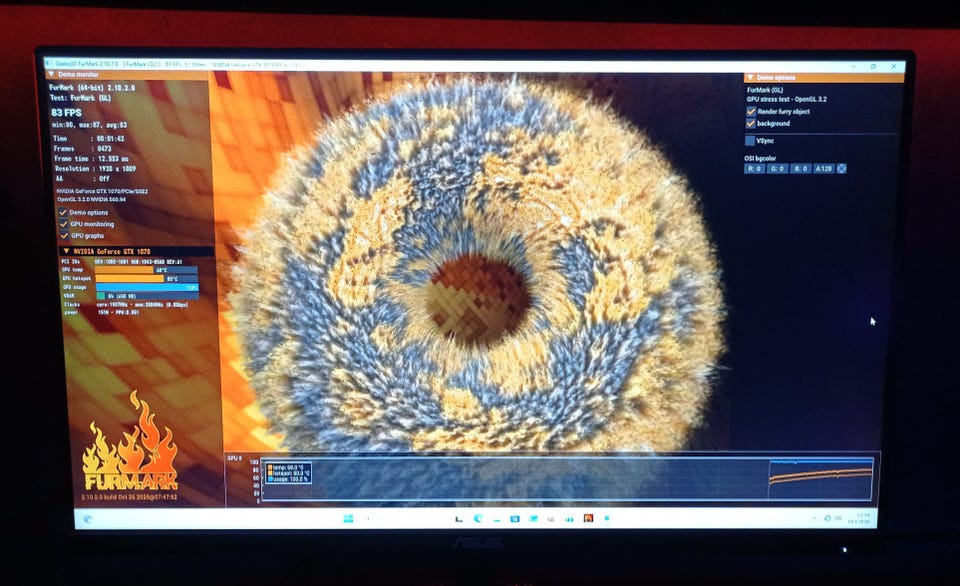Click the Resolution row
The image size is (960, 586).
(x=94, y=168)
